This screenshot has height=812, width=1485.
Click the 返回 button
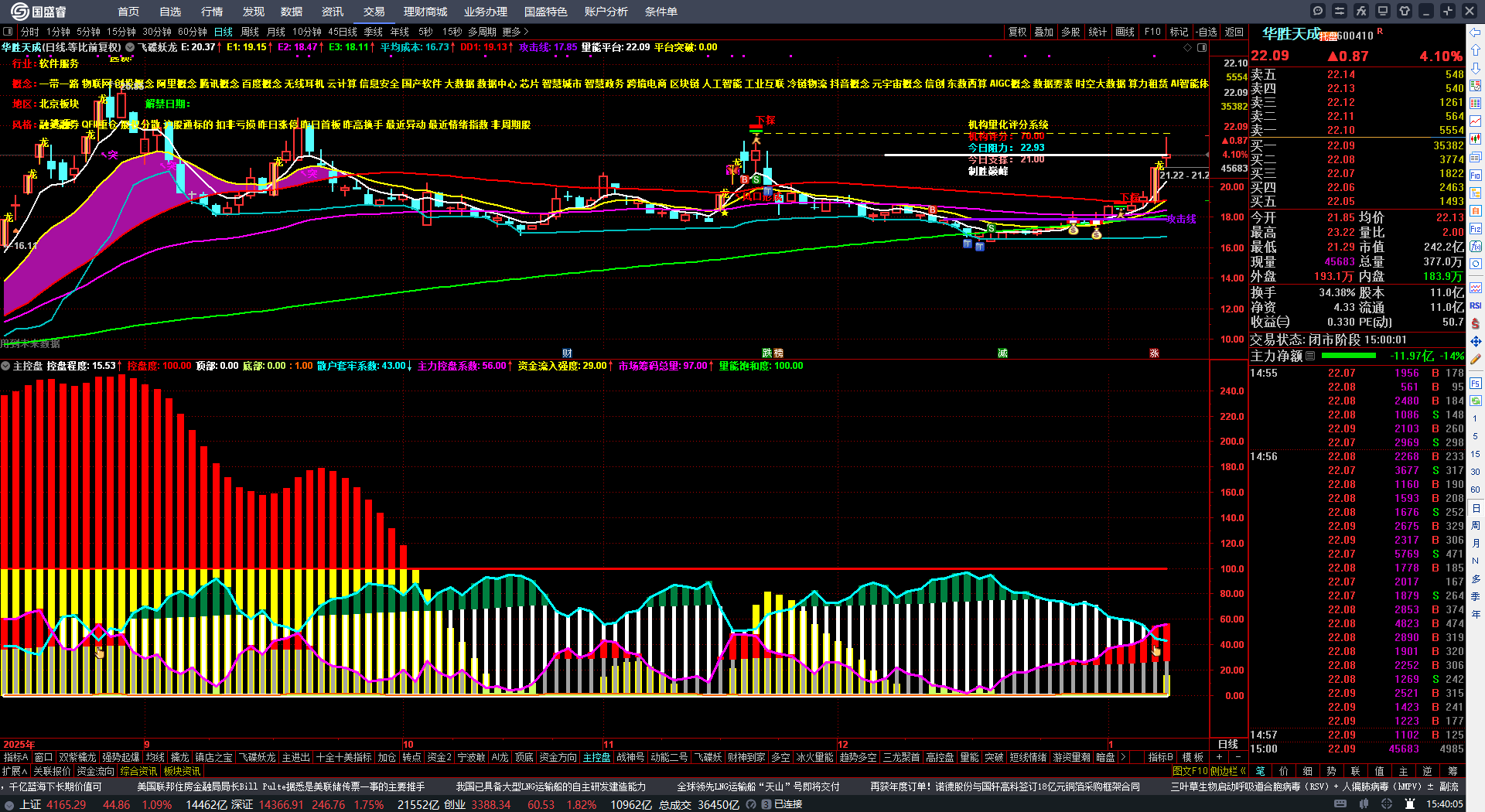[x=1234, y=32]
